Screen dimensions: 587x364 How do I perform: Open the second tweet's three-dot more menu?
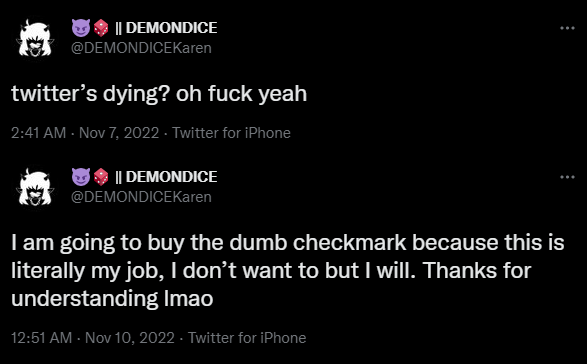pos(567,177)
